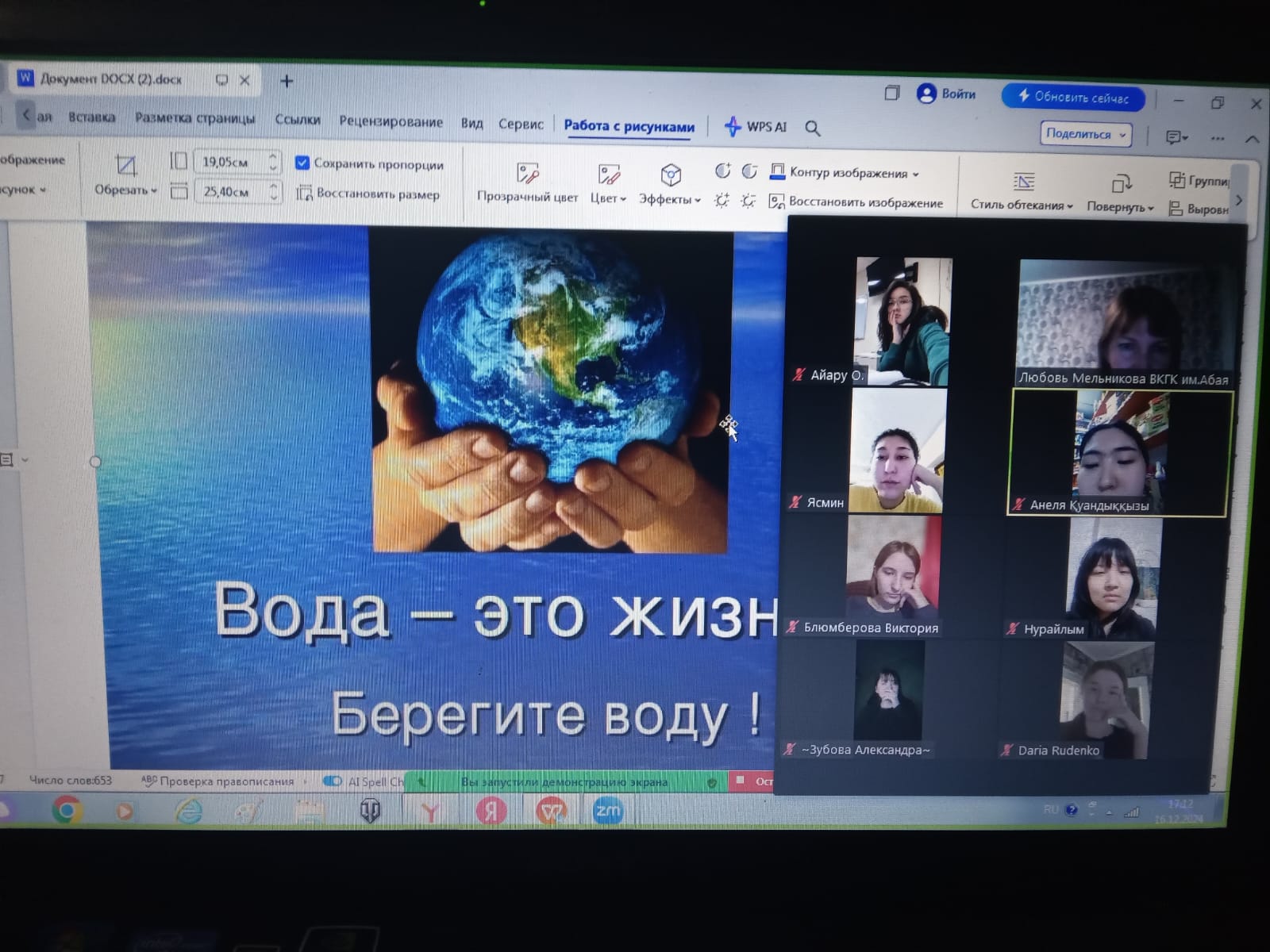Open the Review (Рецензирование) ribbon tab
Image resolution: width=1270 pixels, height=952 pixels.
point(391,121)
